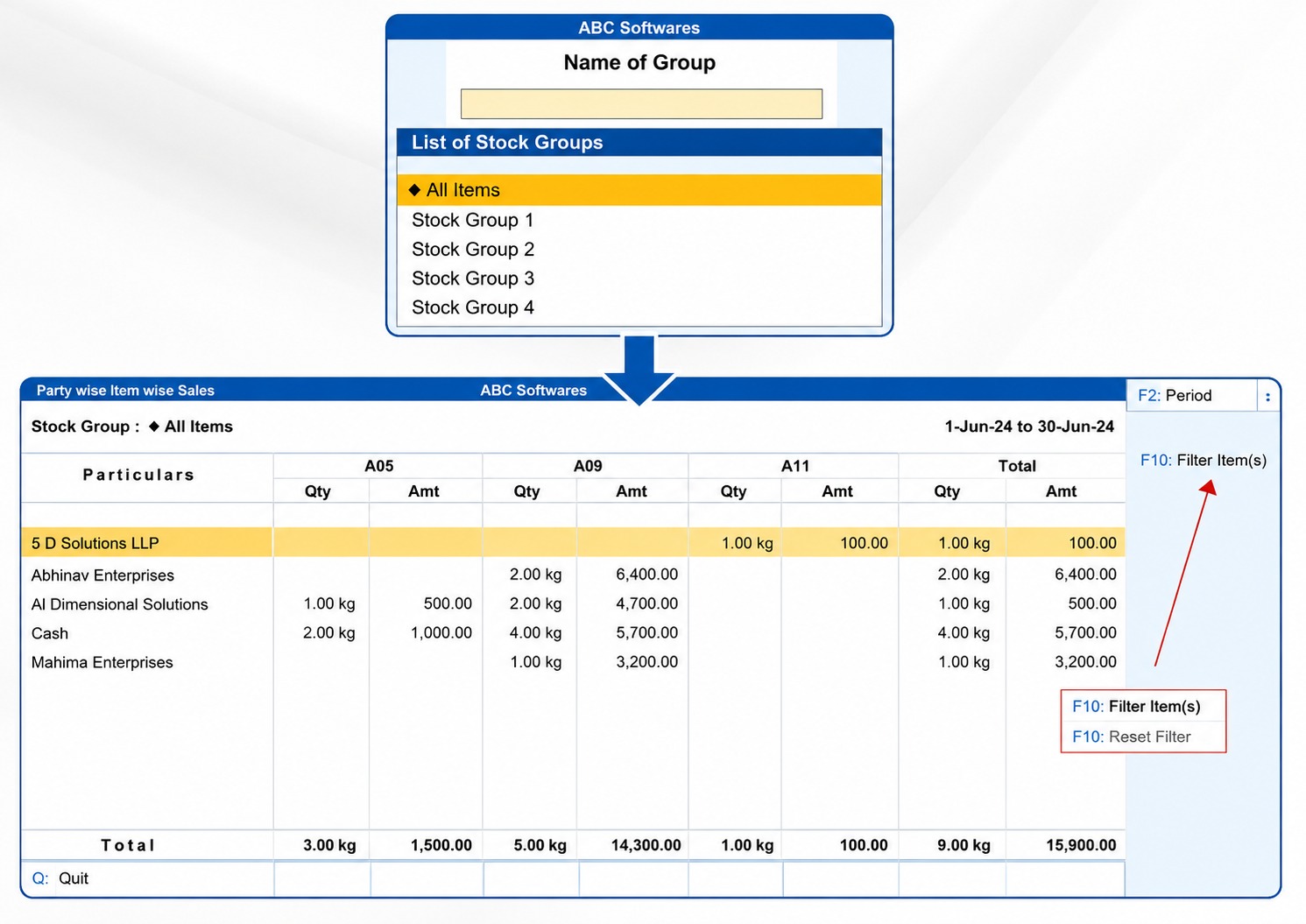Viewport: 1306px width, 924px height.
Task: Select Stock Group 4 entry
Action: tap(639, 307)
